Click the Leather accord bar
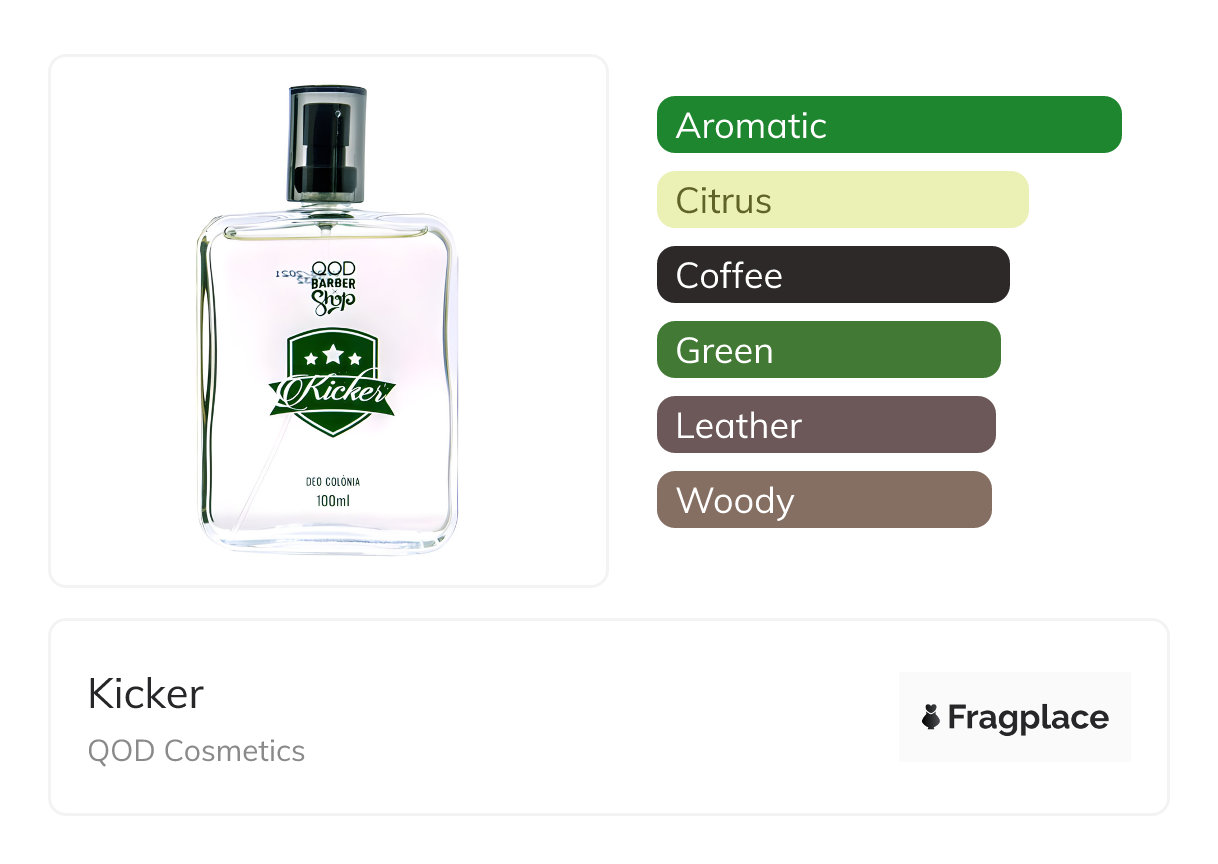Screen dimensions: 1218x864 point(826,425)
